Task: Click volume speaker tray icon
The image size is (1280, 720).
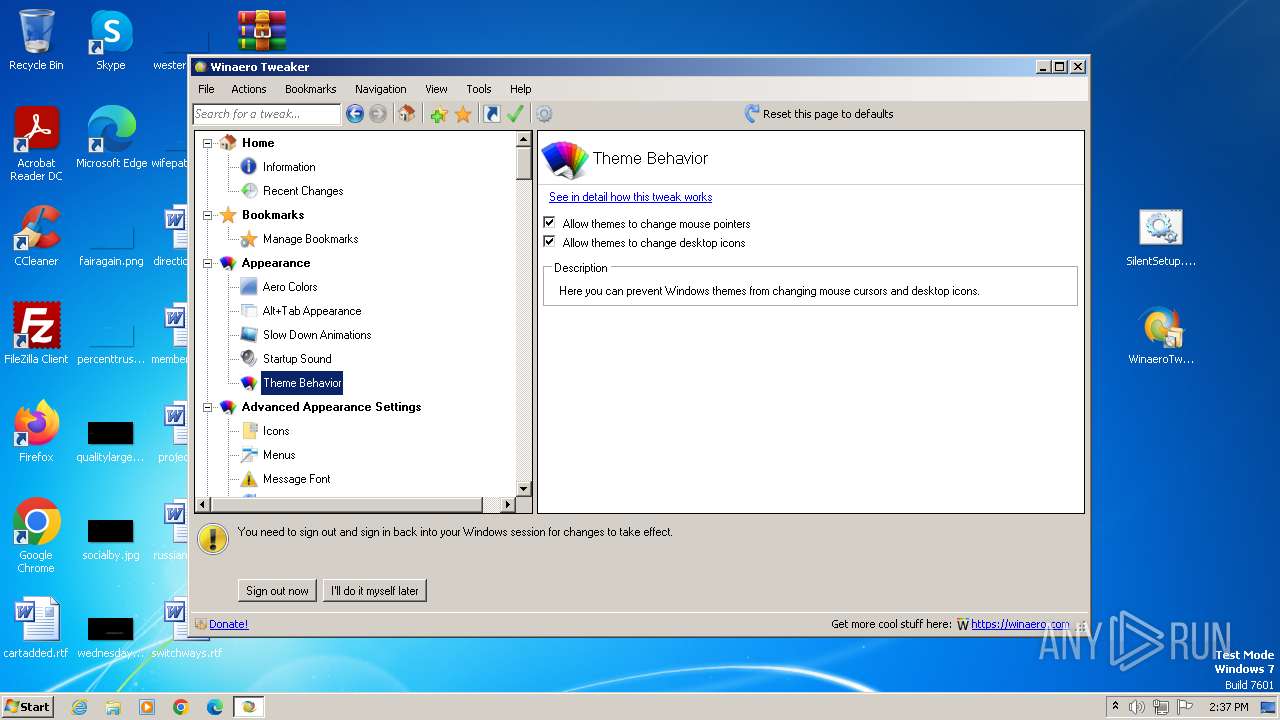Action: [1137, 707]
